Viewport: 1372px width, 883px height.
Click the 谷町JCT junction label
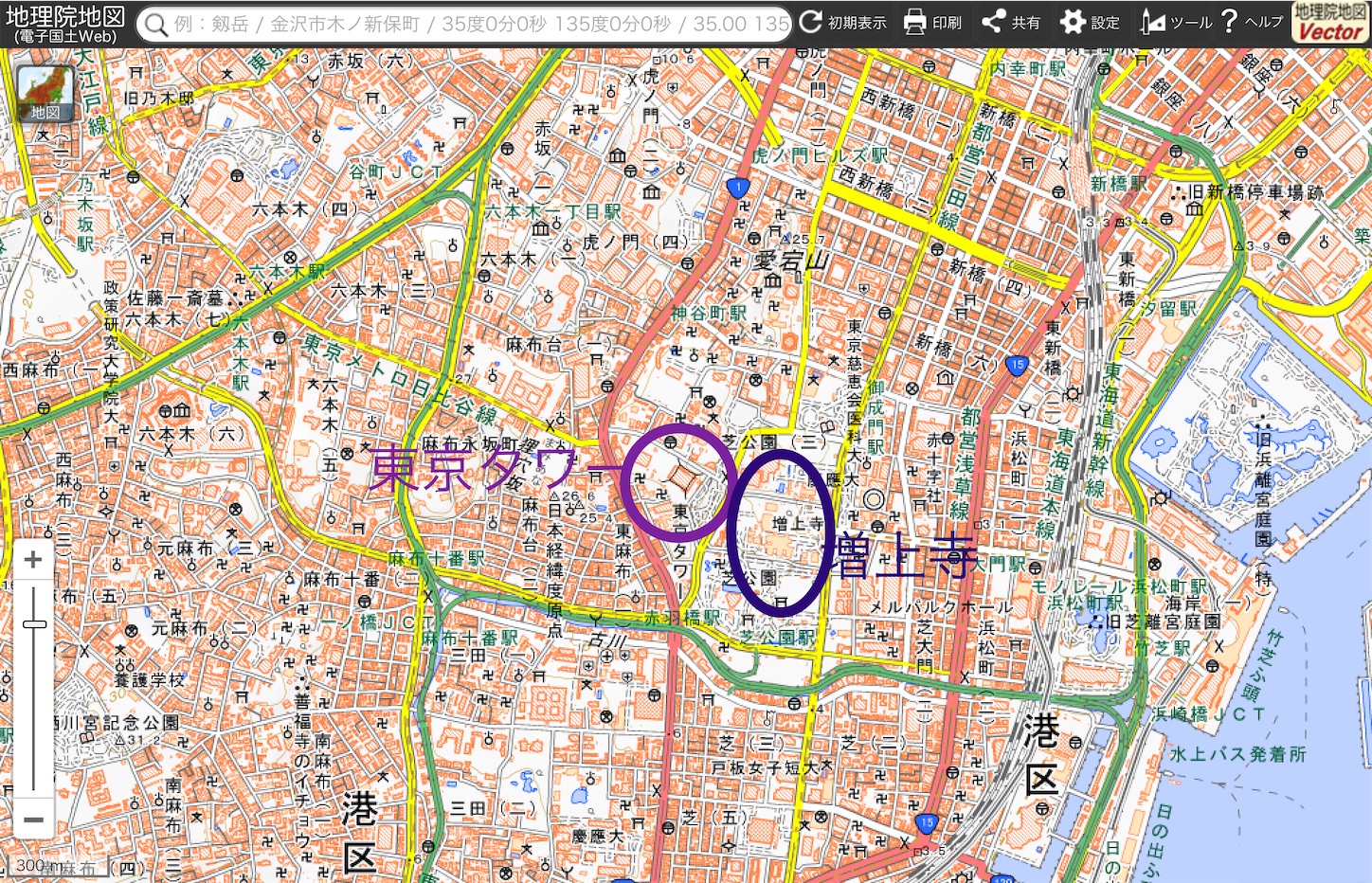point(396,171)
